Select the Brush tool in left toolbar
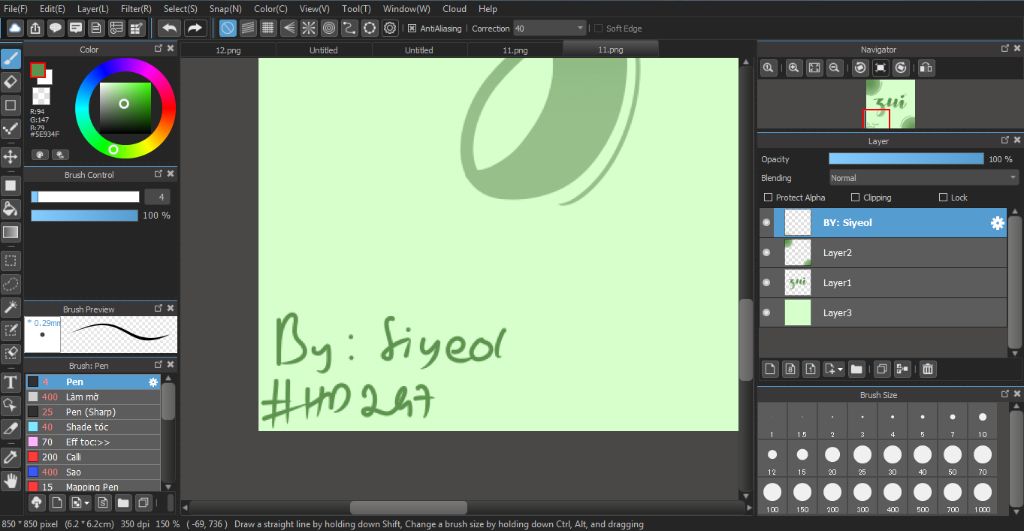This screenshot has height=531, width=1024. click(10, 59)
